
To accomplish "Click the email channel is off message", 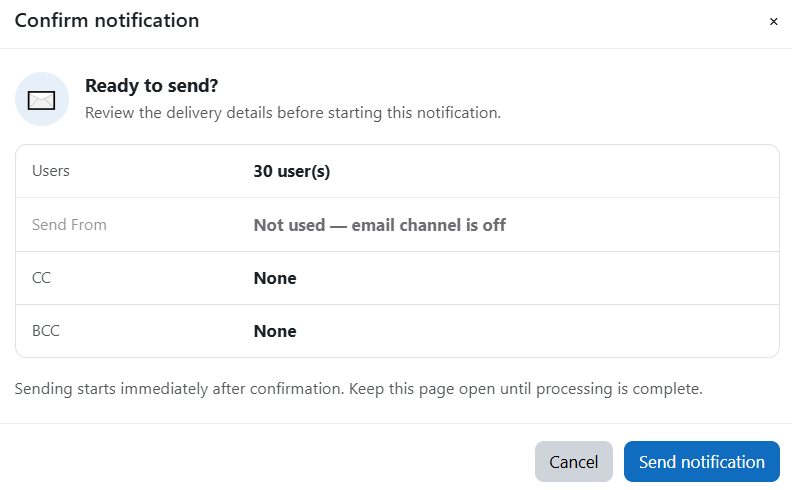I will click(428, 225).
